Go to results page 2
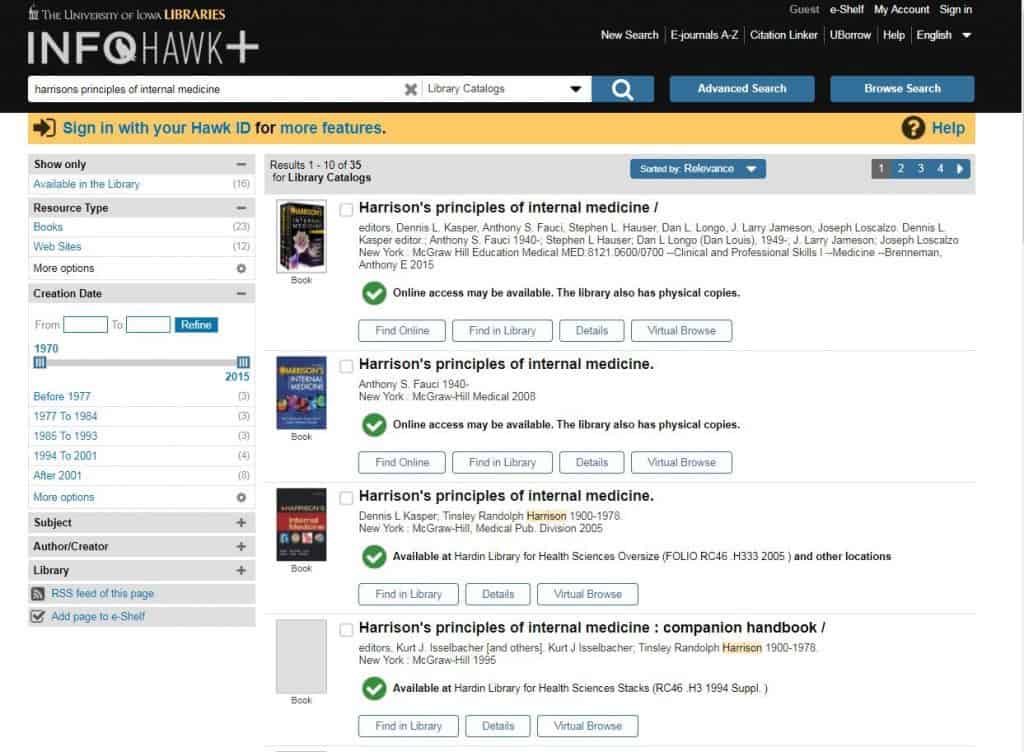This screenshot has width=1024, height=752. 901,168
